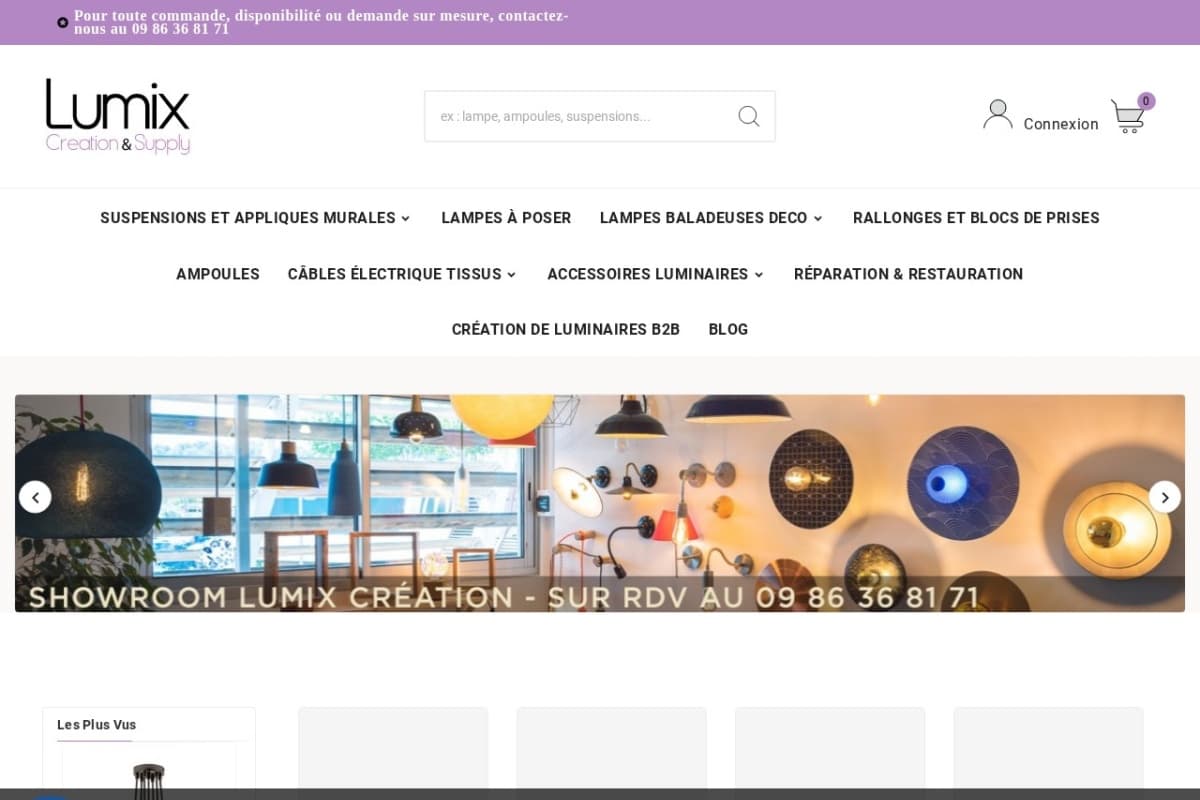Go to next banner slide
This screenshot has height=800, width=1200.
pos(1165,497)
